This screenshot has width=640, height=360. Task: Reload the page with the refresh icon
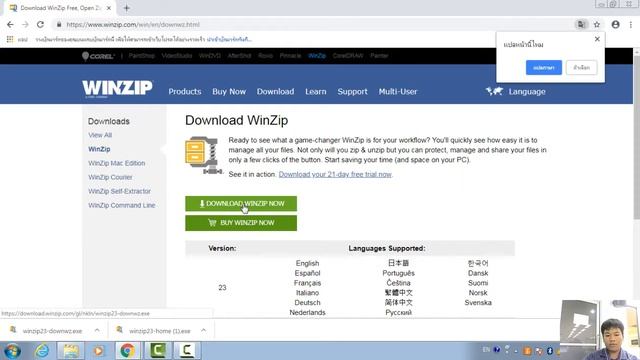coord(40,24)
